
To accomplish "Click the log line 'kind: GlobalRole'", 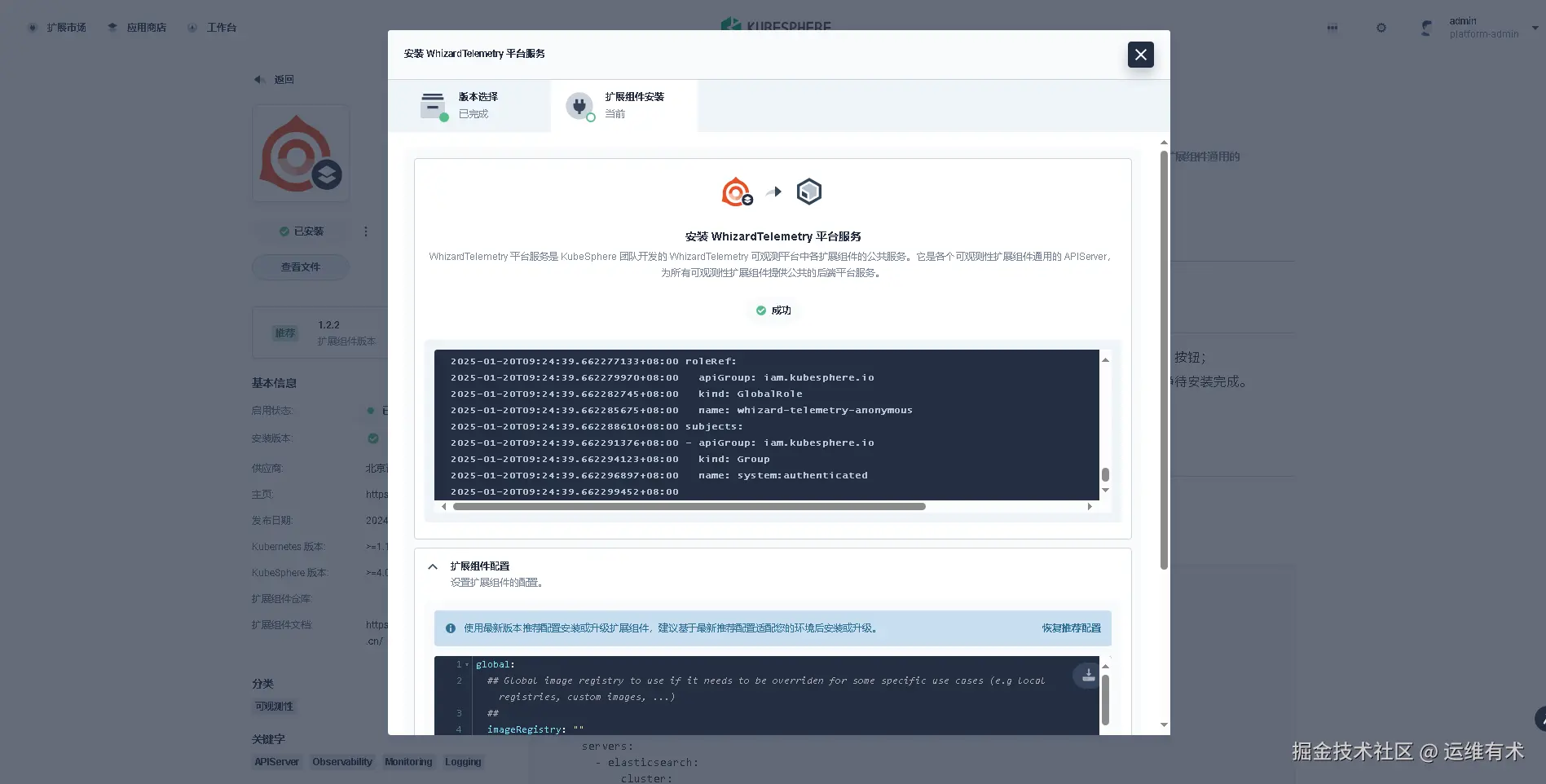I will click(x=751, y=394).
